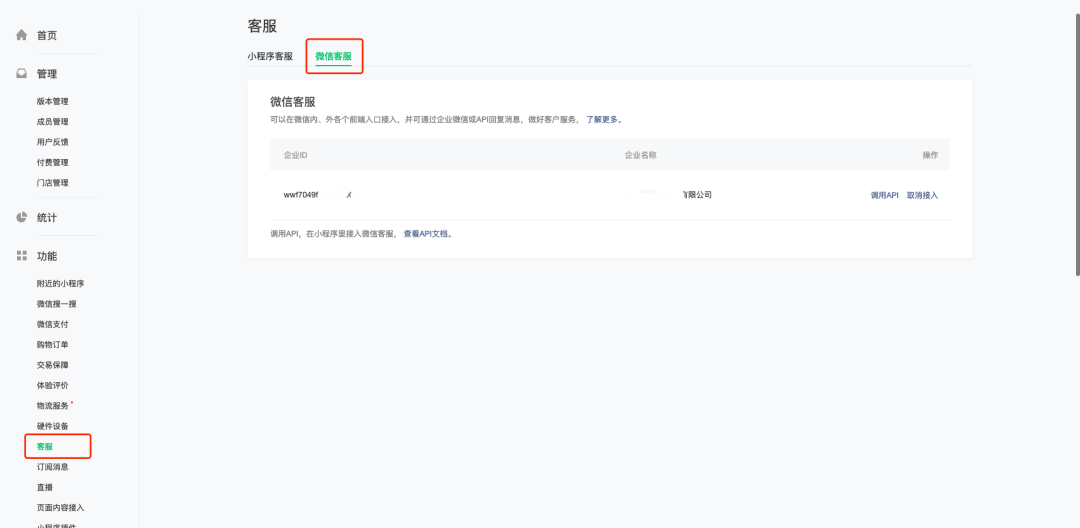Image resolution: width=1080 pixels, height=528 pixels.
Task: Select 微信支付 in the 功能 menu
Action: coord(52,324)
